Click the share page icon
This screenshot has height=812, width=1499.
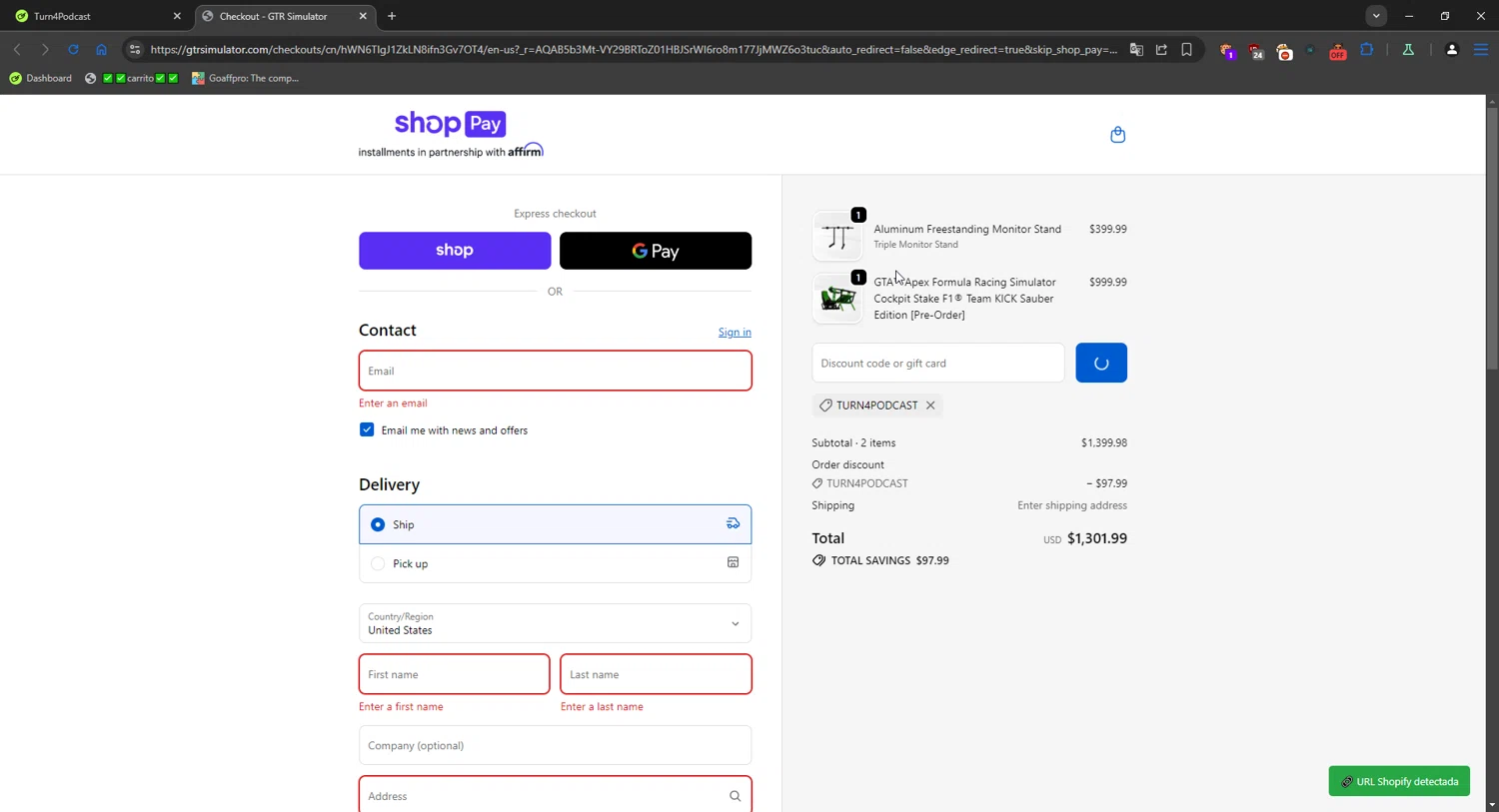[1161, 50]
